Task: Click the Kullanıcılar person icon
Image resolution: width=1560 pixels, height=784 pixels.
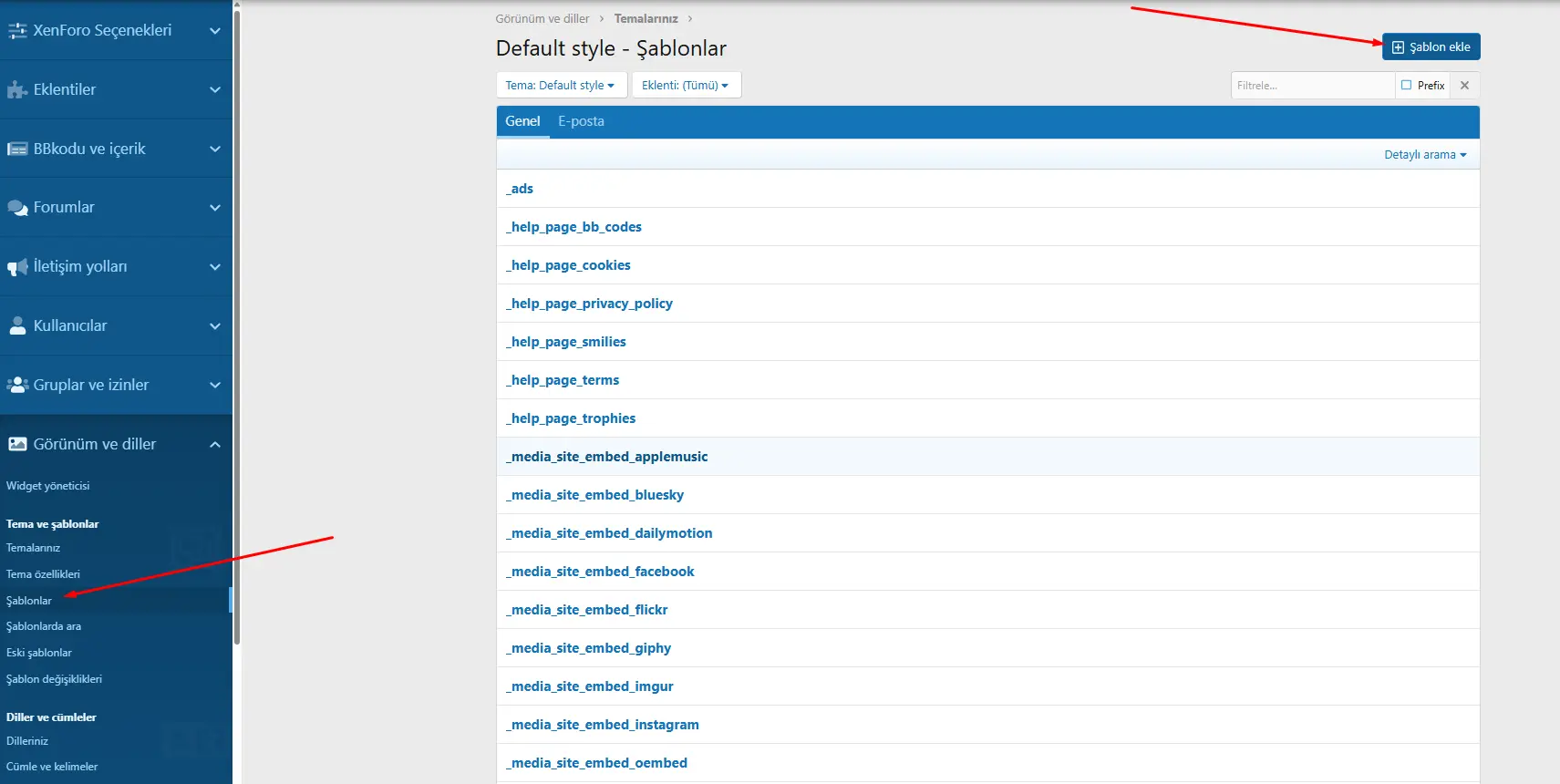Action: pos(17,325)
